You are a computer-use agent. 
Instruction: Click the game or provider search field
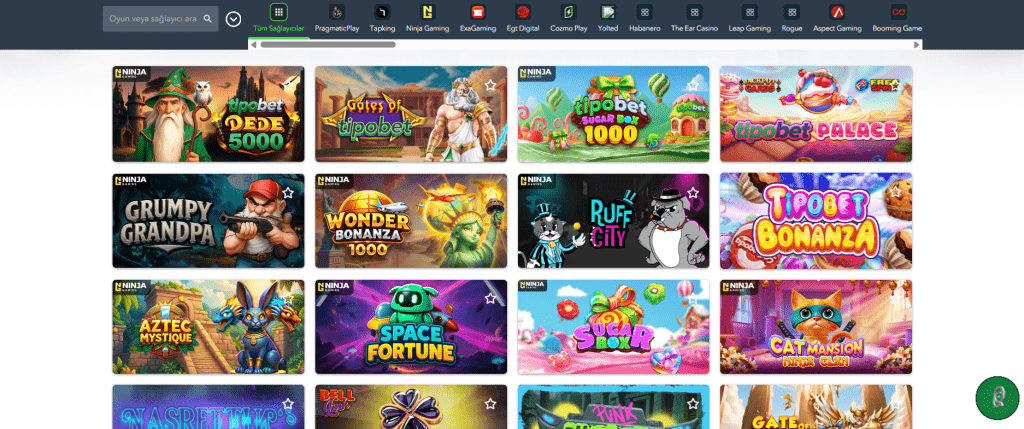click(x=150, y=19)
